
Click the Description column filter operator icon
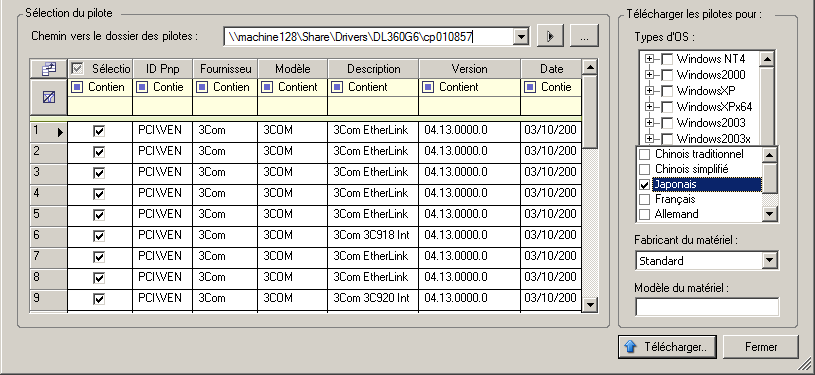[337, 87]
